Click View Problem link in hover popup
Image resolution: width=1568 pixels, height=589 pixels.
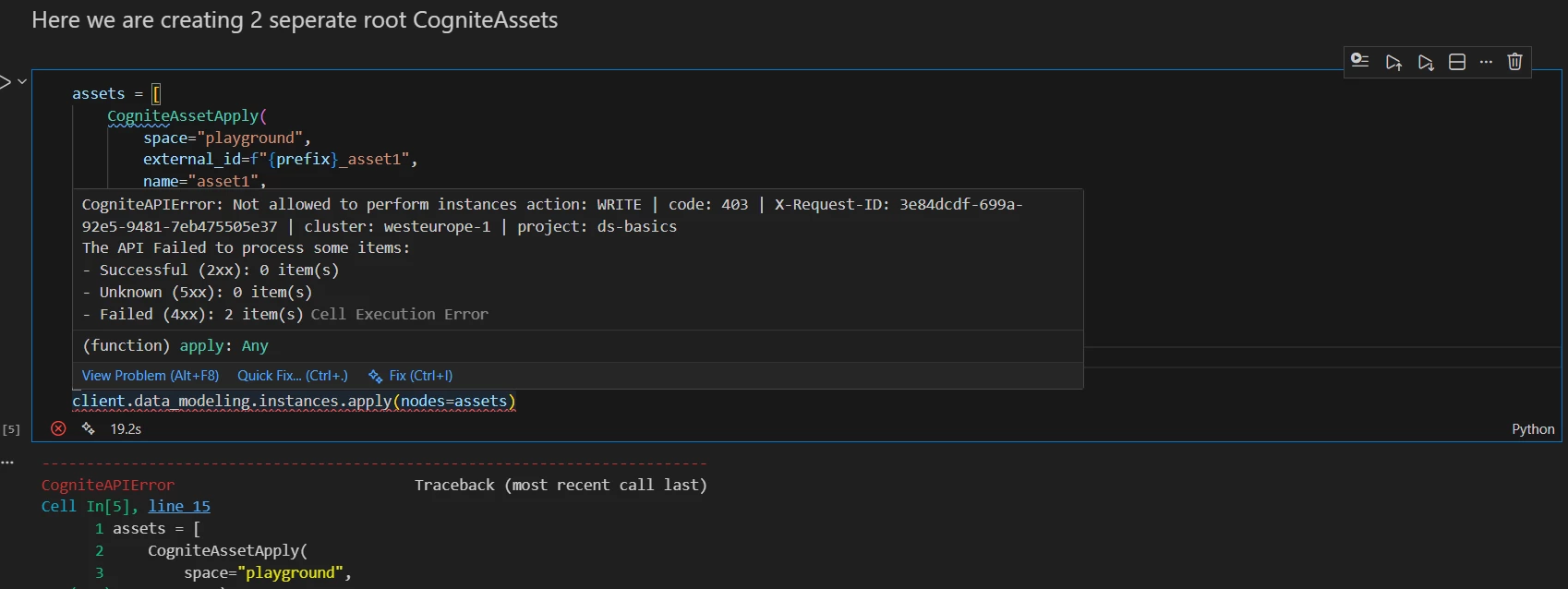(151, 376)
